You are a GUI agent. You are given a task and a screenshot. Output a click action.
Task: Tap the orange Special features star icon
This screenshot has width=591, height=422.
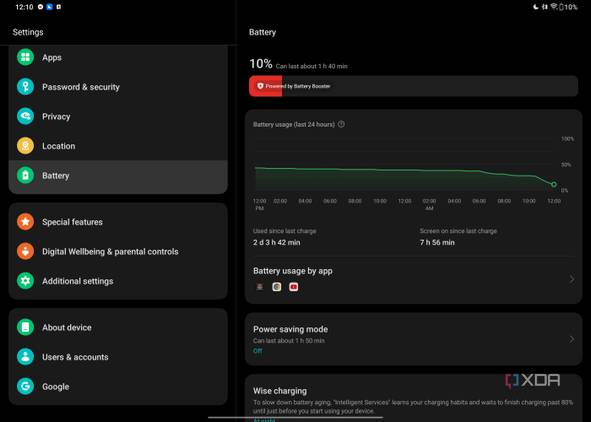tap(25, 222)
